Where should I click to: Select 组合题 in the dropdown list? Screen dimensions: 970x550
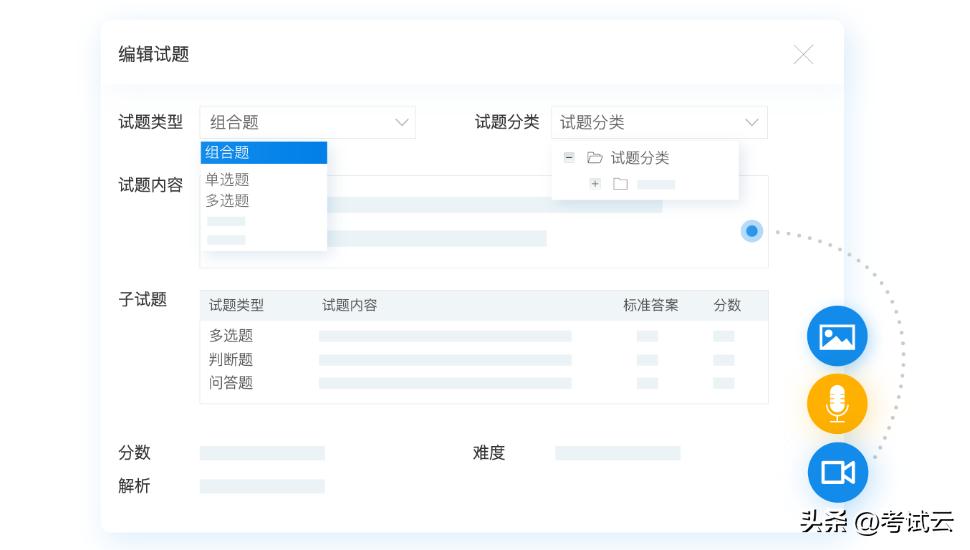264,153
